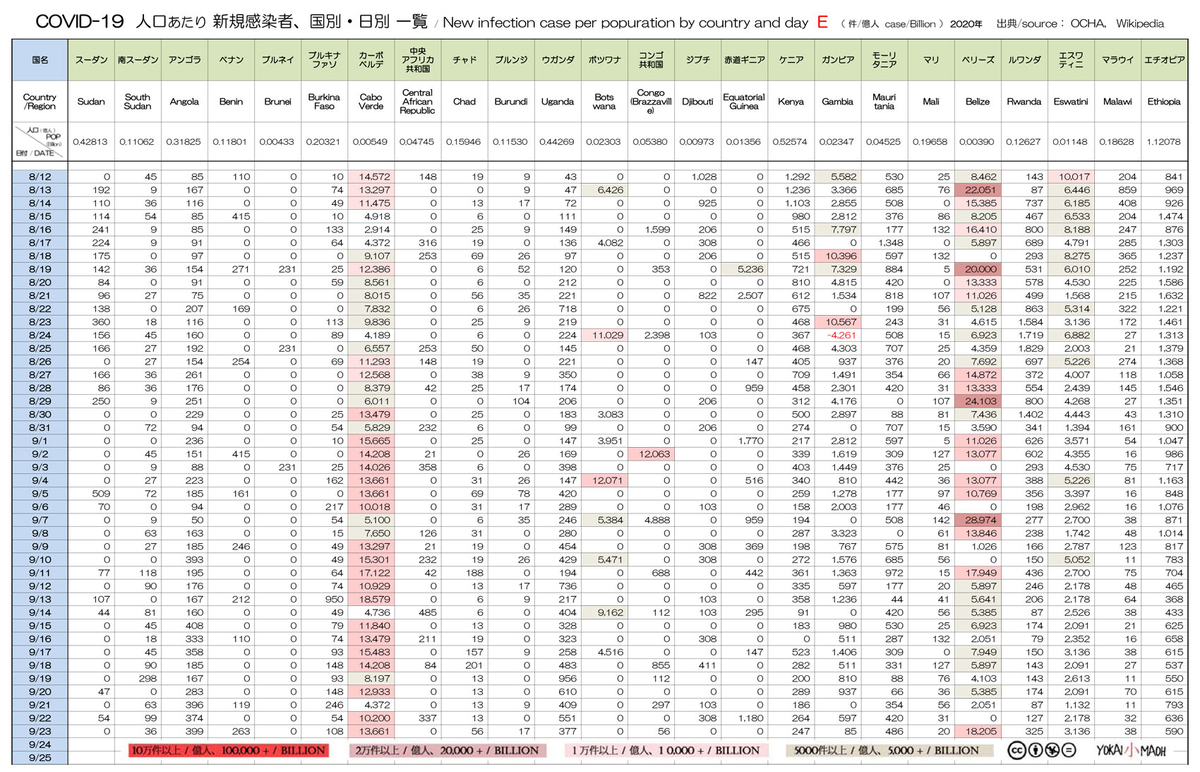Image resolution: width=1200 pixels, height=772 pixels.
Task: Click the Japanese header 'スーダン'
Action: (x=91, y=60)
